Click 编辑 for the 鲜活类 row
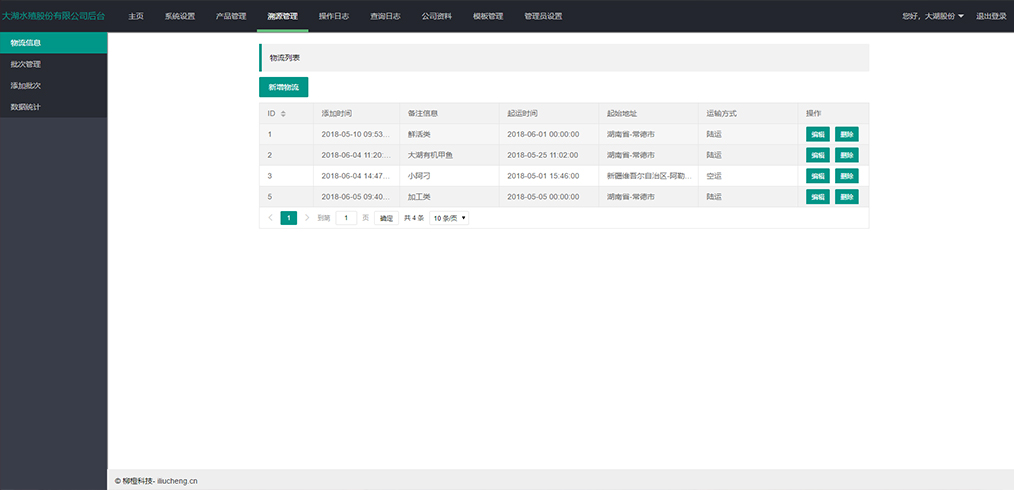 coord(818,134)
